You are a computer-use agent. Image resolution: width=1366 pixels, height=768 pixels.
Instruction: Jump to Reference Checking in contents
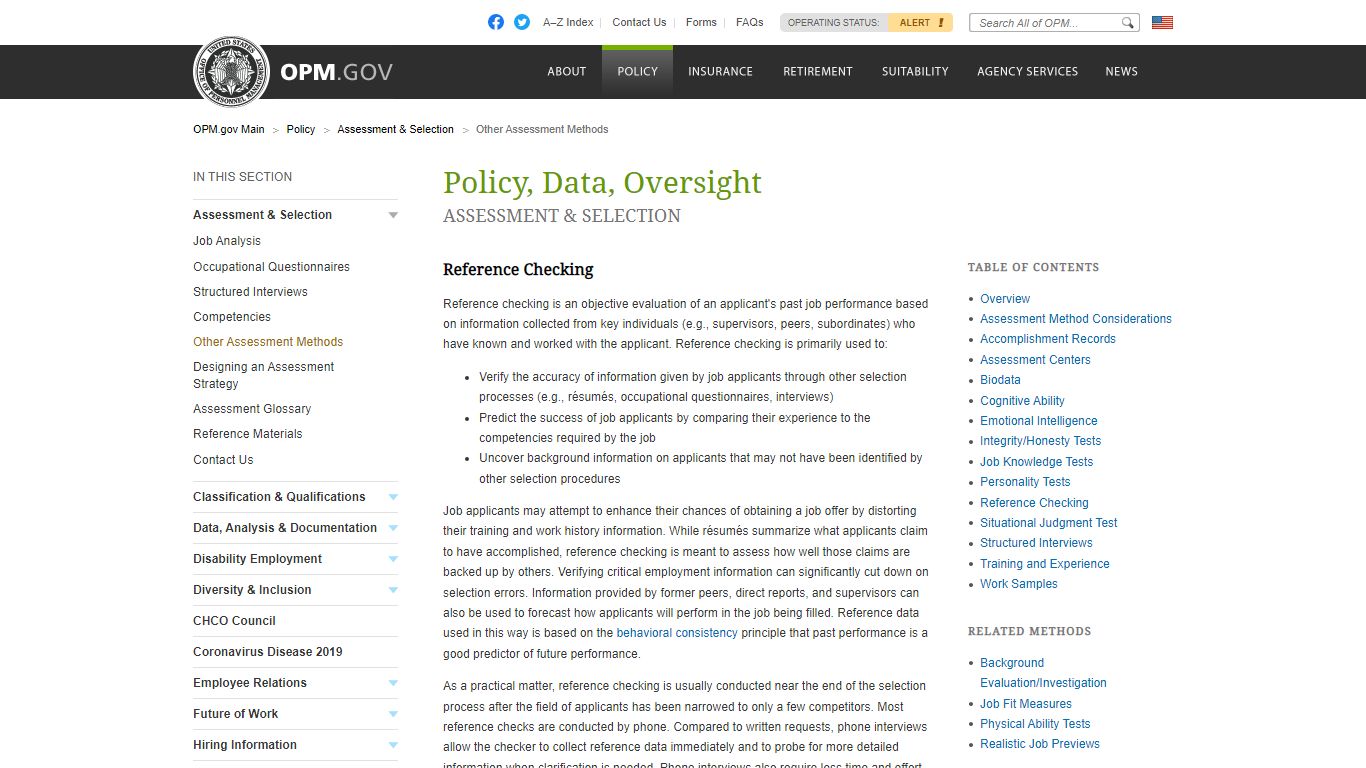(x=1034, y=503)
